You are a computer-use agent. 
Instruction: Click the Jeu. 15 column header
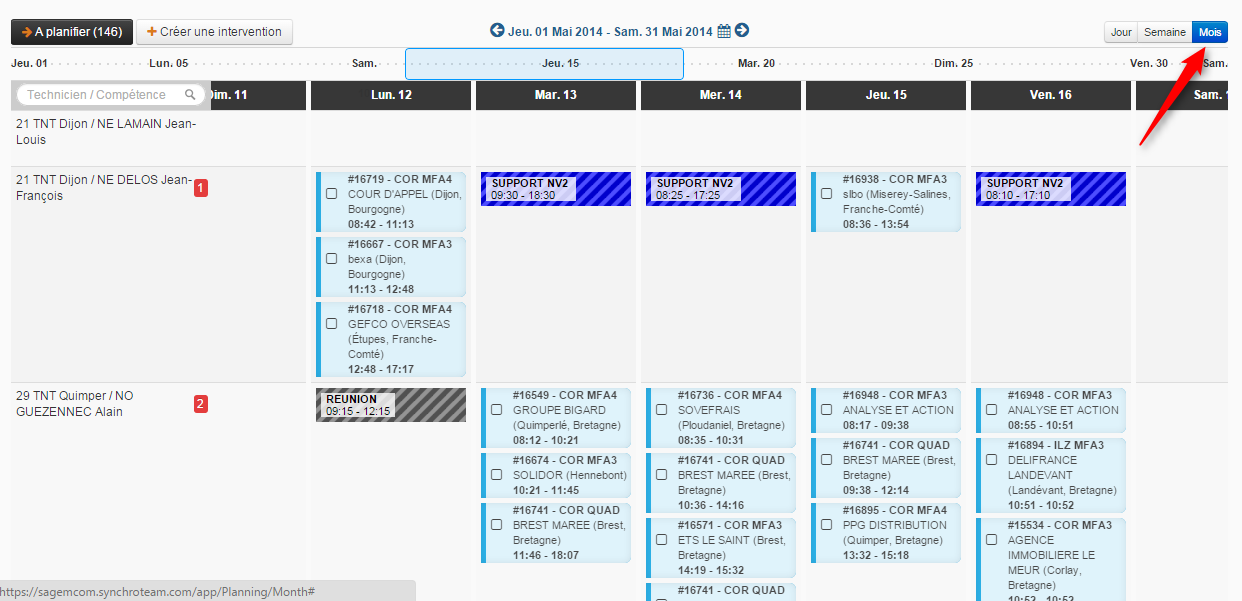[x=886, y=95]
